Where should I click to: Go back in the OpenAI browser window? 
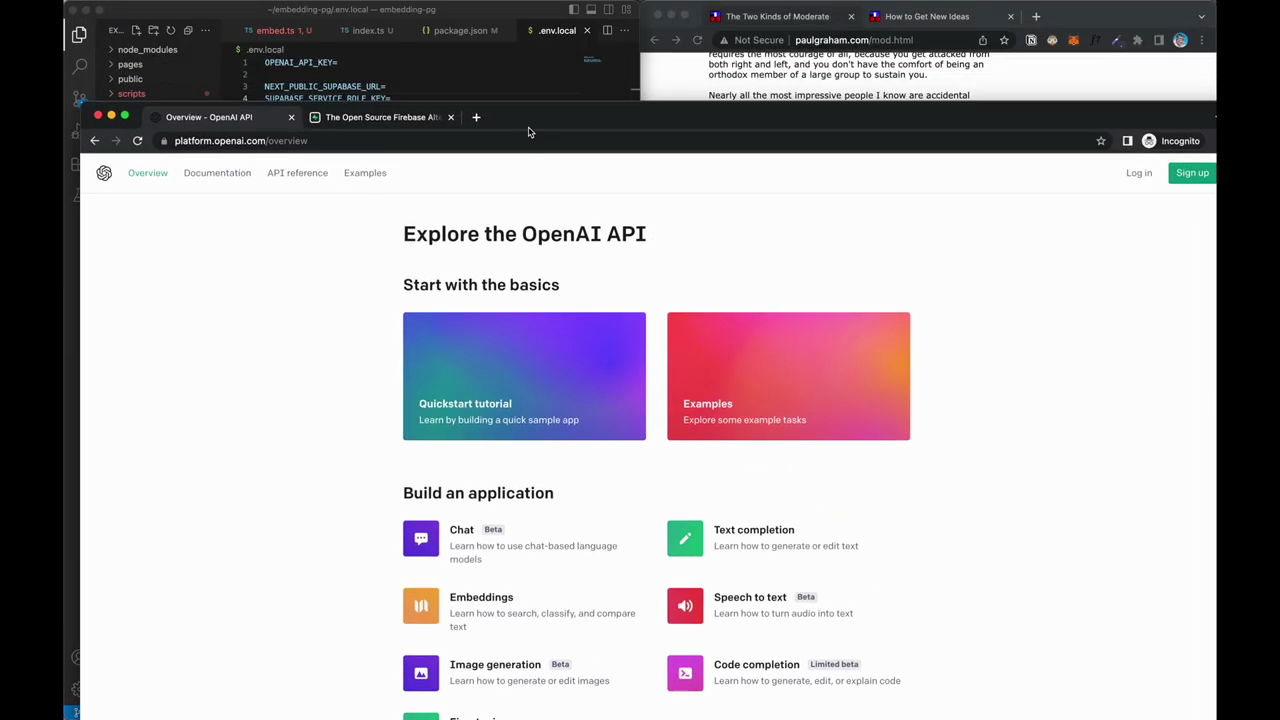click(95, 141)
